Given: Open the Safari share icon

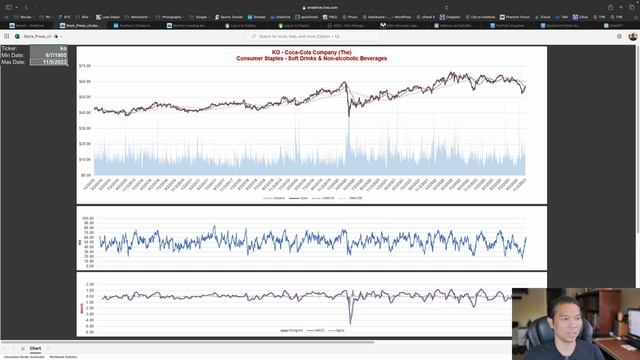Looking at the screenshot, I should tap(610, 7).
